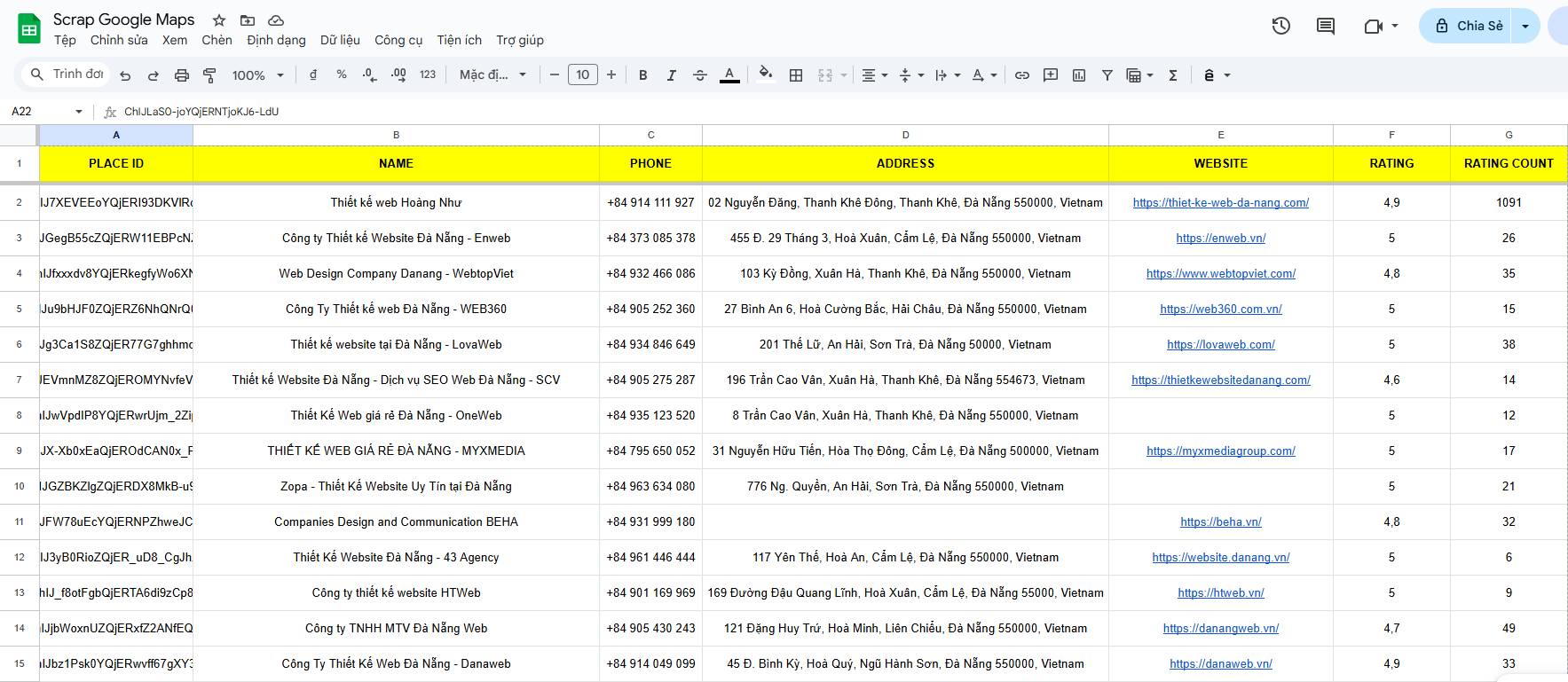Open the functions sigma menu

tap(1173, 75)
